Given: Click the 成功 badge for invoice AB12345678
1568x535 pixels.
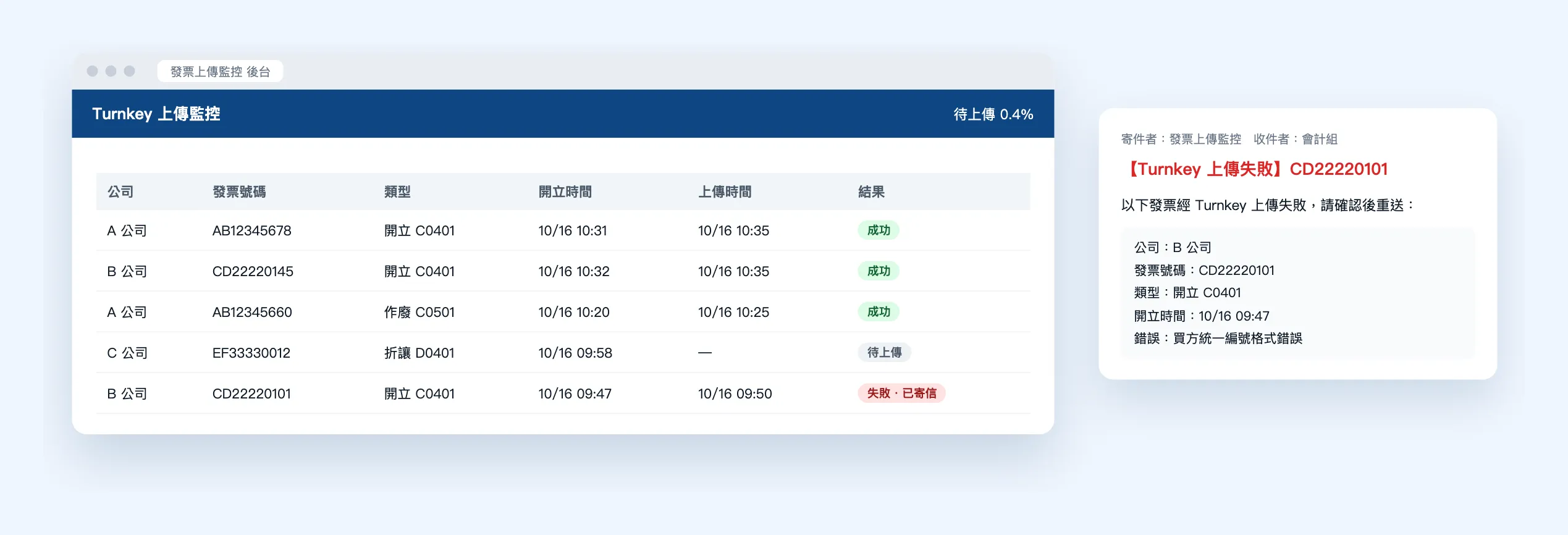Looking at the screenshot, I should (879, 230).
